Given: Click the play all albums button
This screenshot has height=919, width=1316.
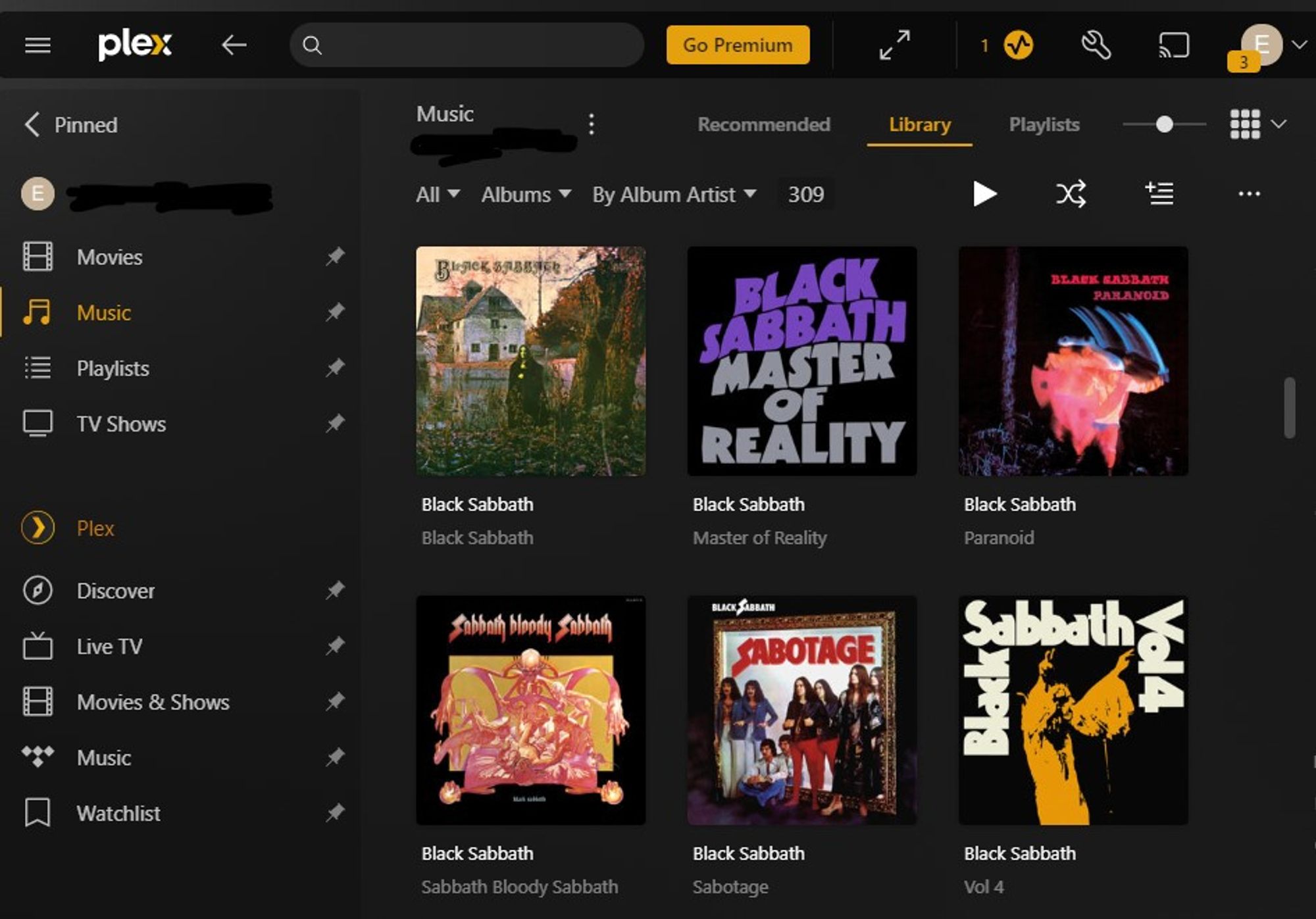Looking at the screenshot, I should (985, 194).
